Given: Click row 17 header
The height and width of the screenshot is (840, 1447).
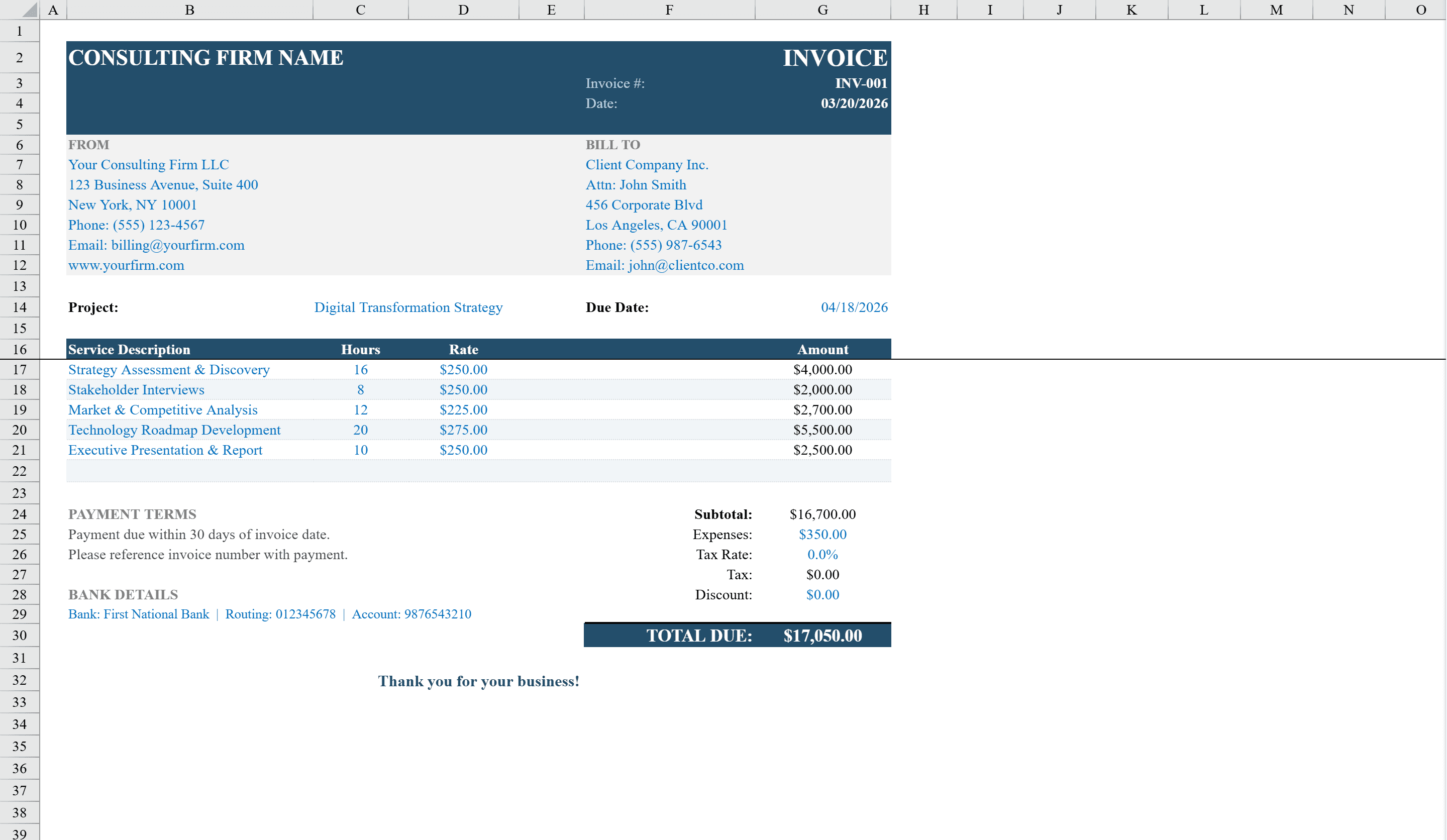Looking at the screenshot, I should pos(19,369).
